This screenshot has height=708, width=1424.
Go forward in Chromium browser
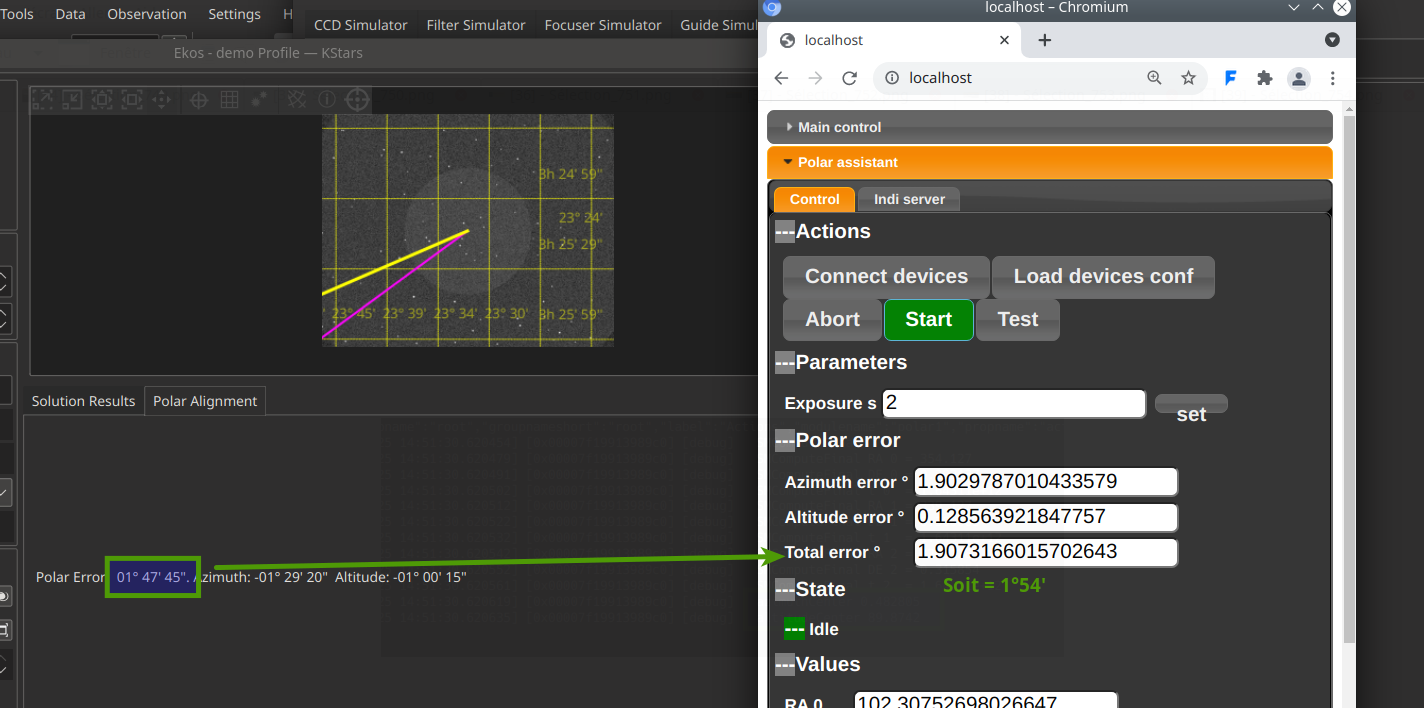tap(816, 78)
